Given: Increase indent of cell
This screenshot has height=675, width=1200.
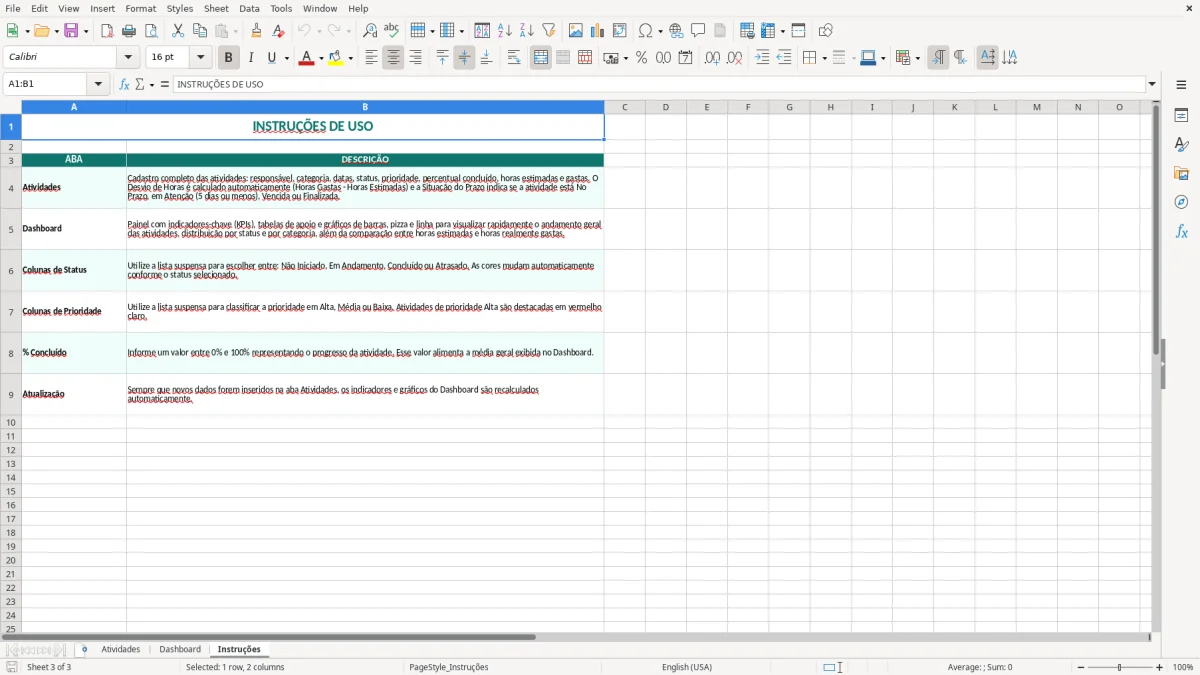Looking at the screenshot, I should click(x=762, y=58).
